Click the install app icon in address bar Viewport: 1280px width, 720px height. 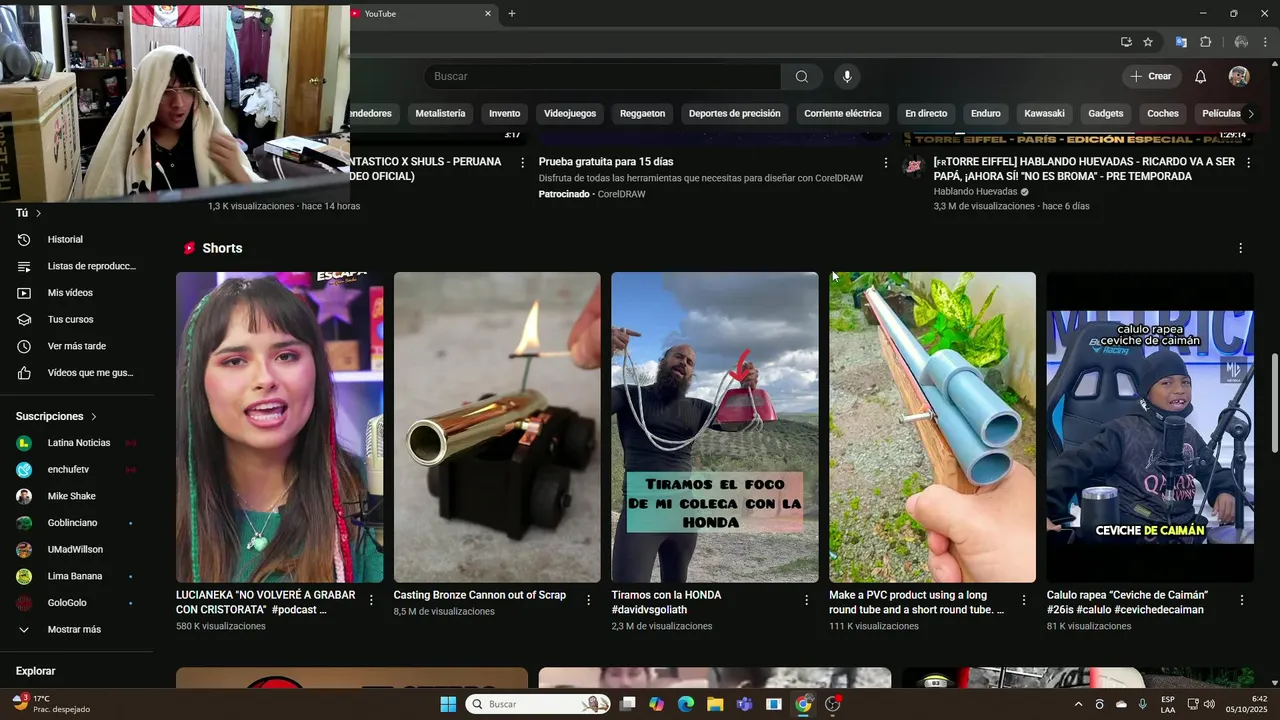click(x=1126, y=42)
